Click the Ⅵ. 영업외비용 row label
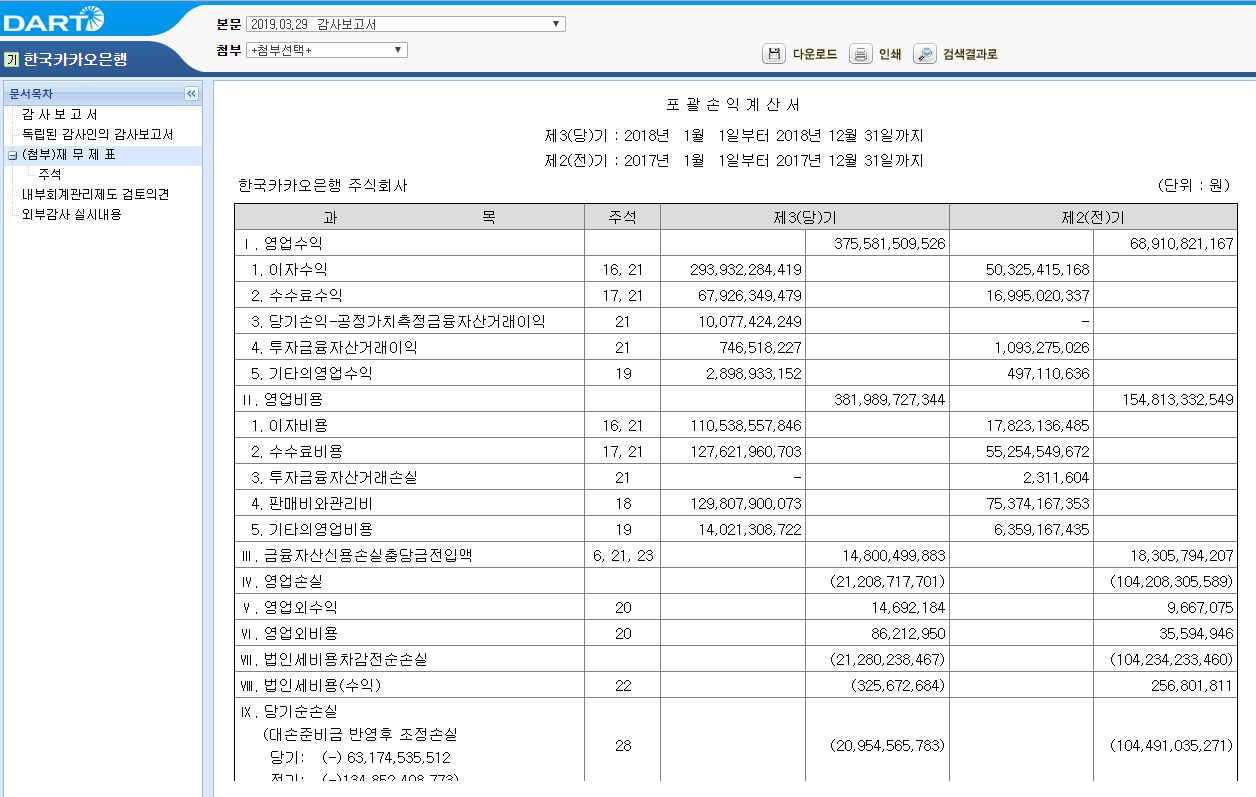Screen dimensions: 1256x797 tap(288, 634)
